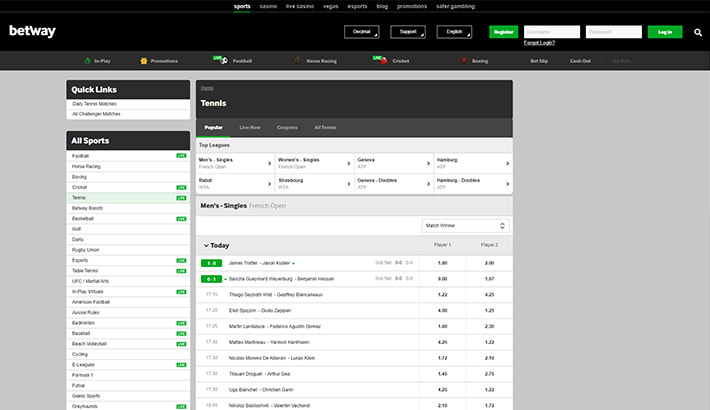Open the Bet Slip
This screenshot has height=410, width=710.
coord(539,61)
